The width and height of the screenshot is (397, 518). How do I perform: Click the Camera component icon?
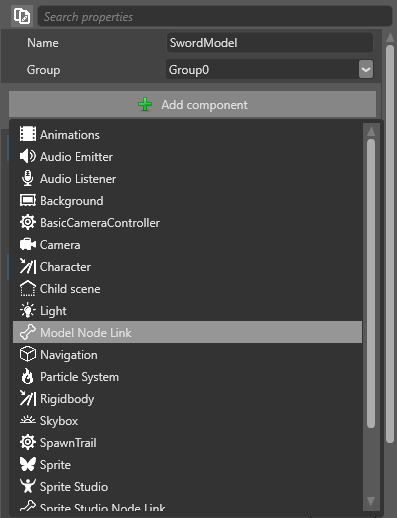[x=28, y=244]
